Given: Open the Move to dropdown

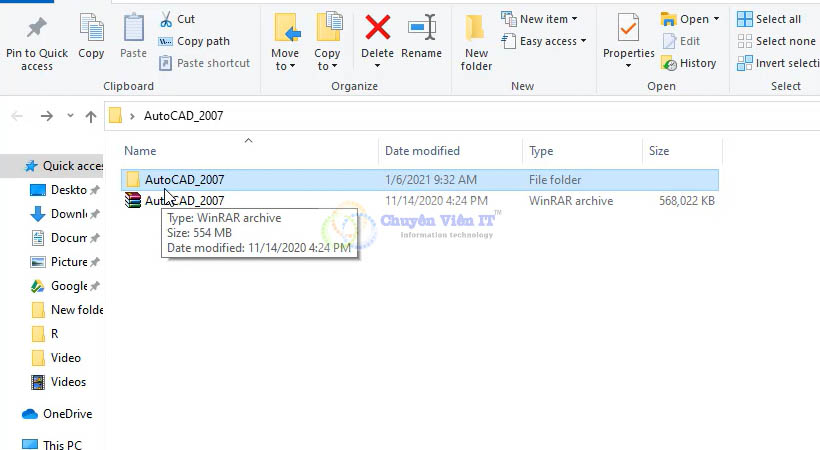Looking at the screenshot, I should click(x=285, y=60).
